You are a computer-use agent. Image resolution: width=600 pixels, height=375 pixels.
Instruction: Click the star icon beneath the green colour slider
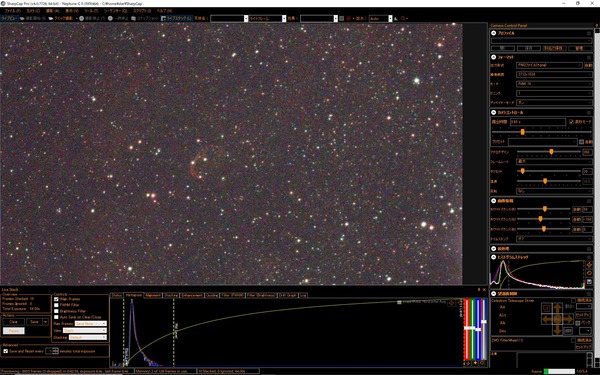click(475, 363)
